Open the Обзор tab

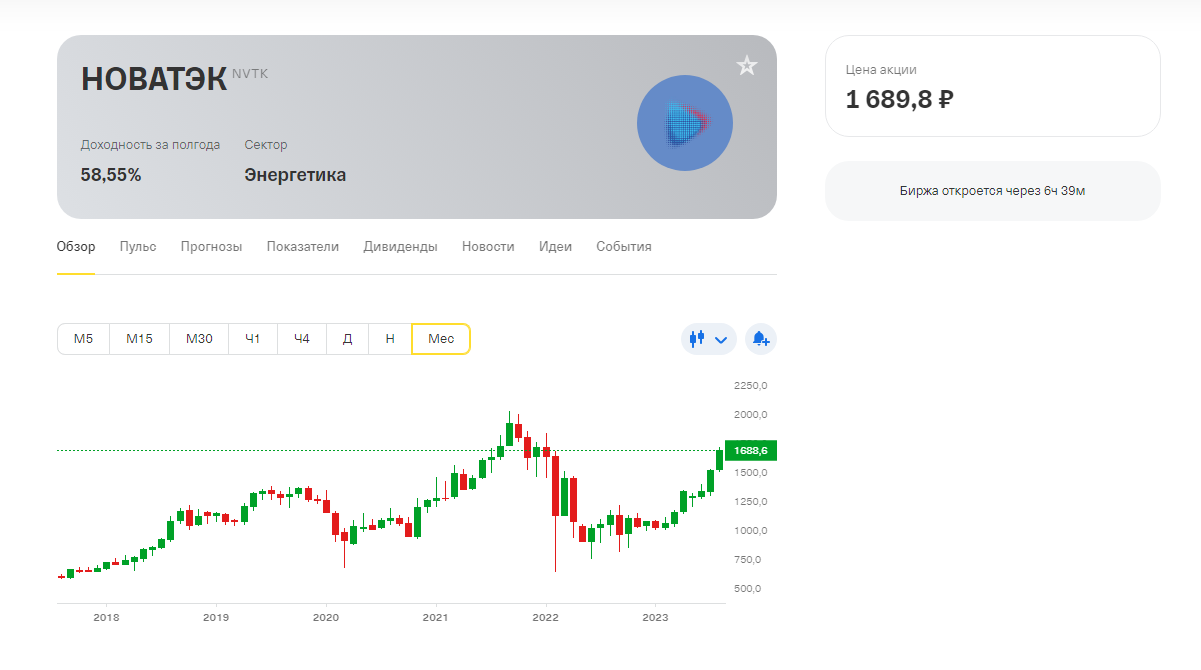[76, 247]
